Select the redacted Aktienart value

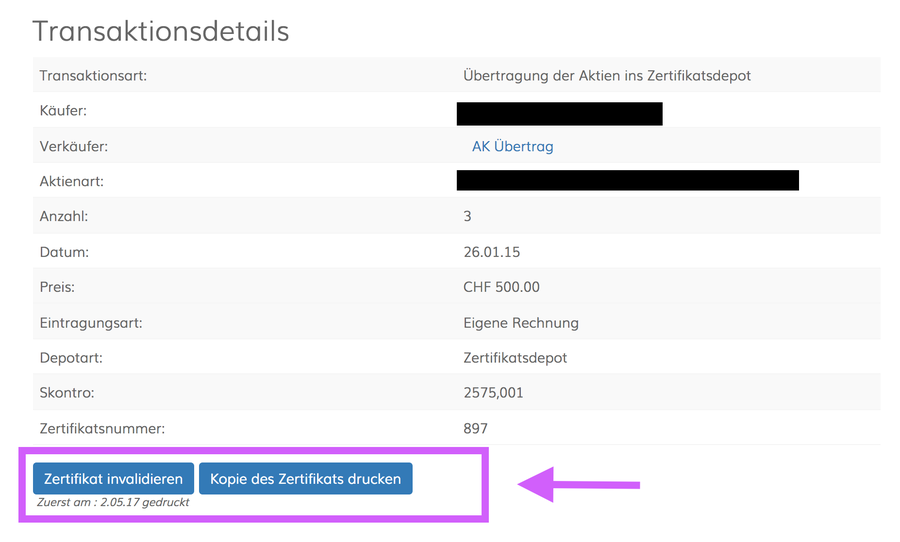[x=627, y=180]
